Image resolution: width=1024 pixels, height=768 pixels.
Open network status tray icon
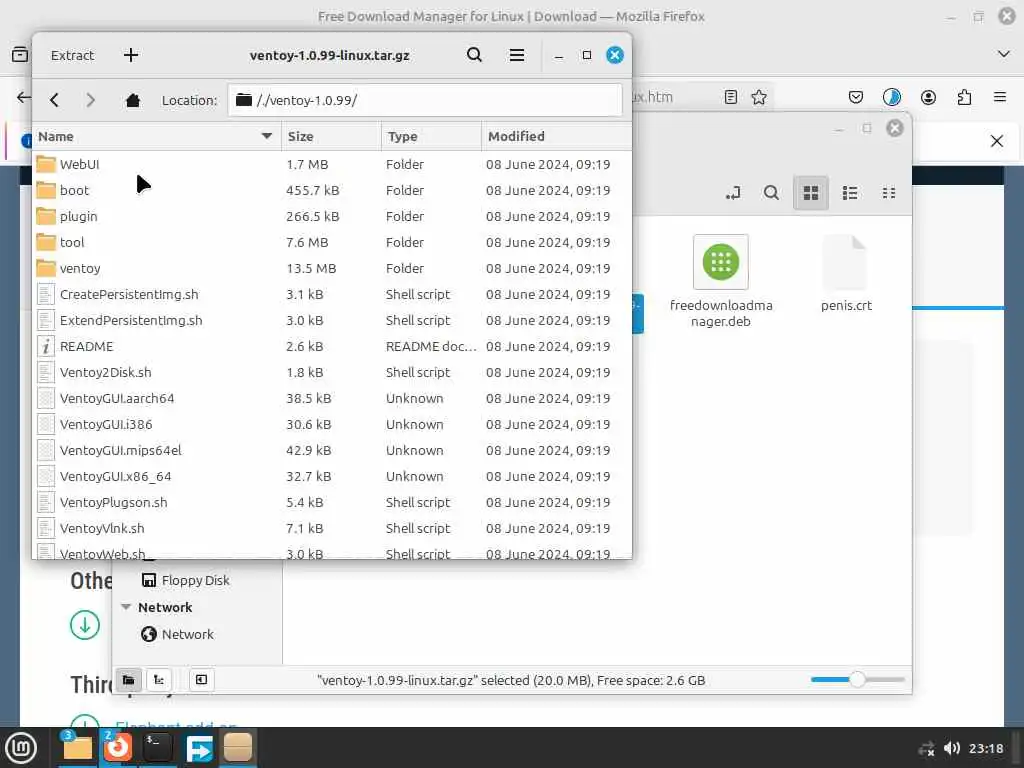tap(926, 748)
